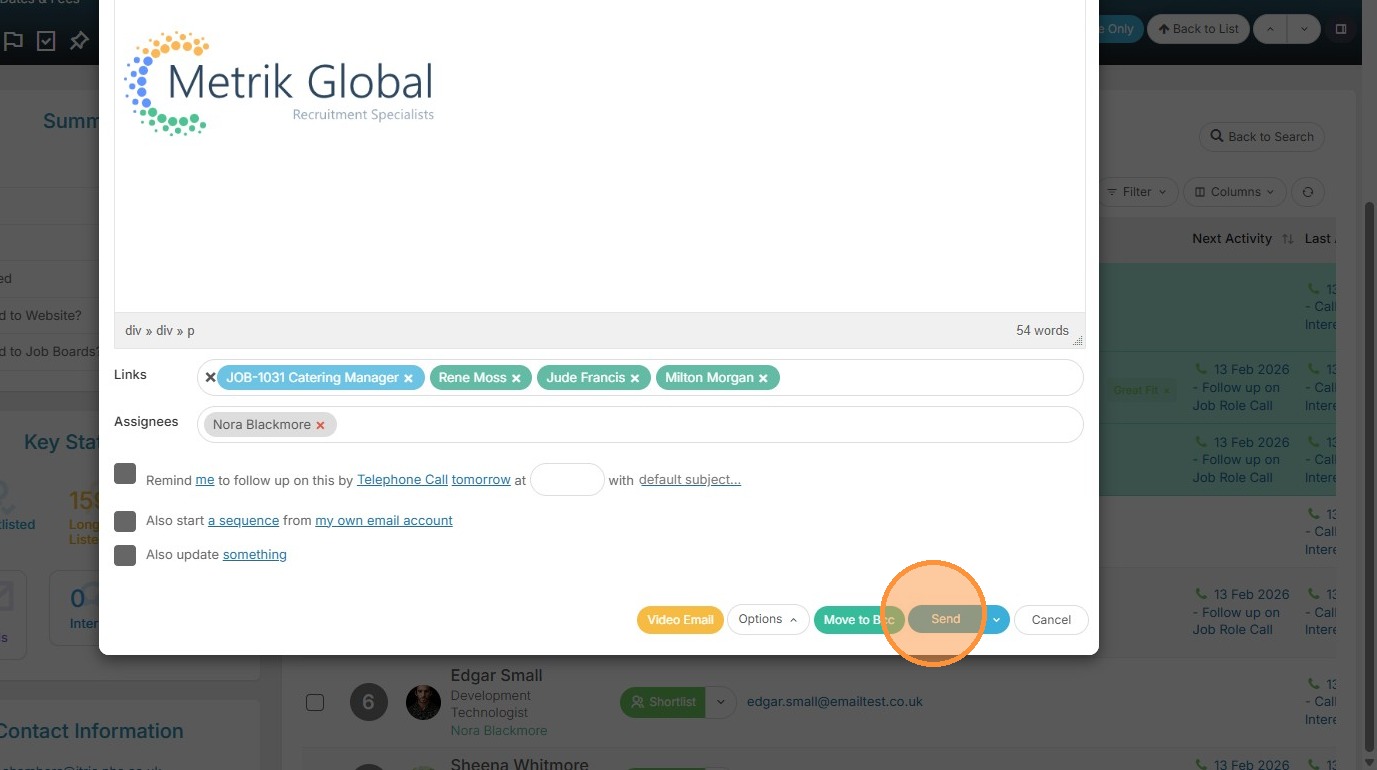This screenshot has width=1377, height=770.
Task: Click the Edgar Small candidate name
Action: pos(496,676)
